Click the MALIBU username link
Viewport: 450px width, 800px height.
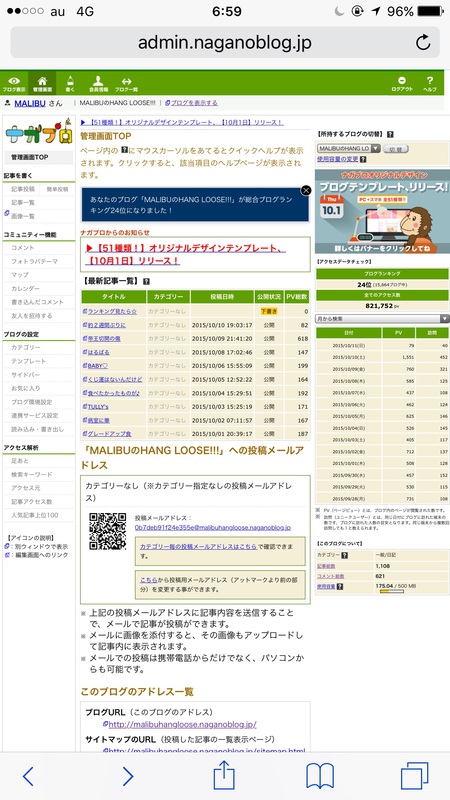click(x=30, y=103)
